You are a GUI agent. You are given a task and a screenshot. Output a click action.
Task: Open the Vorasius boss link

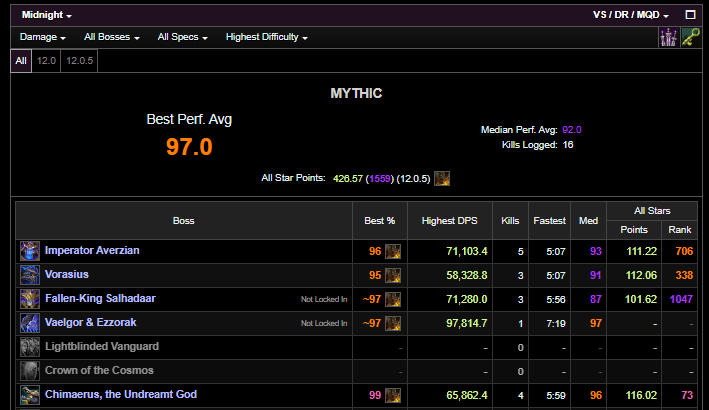67,274
